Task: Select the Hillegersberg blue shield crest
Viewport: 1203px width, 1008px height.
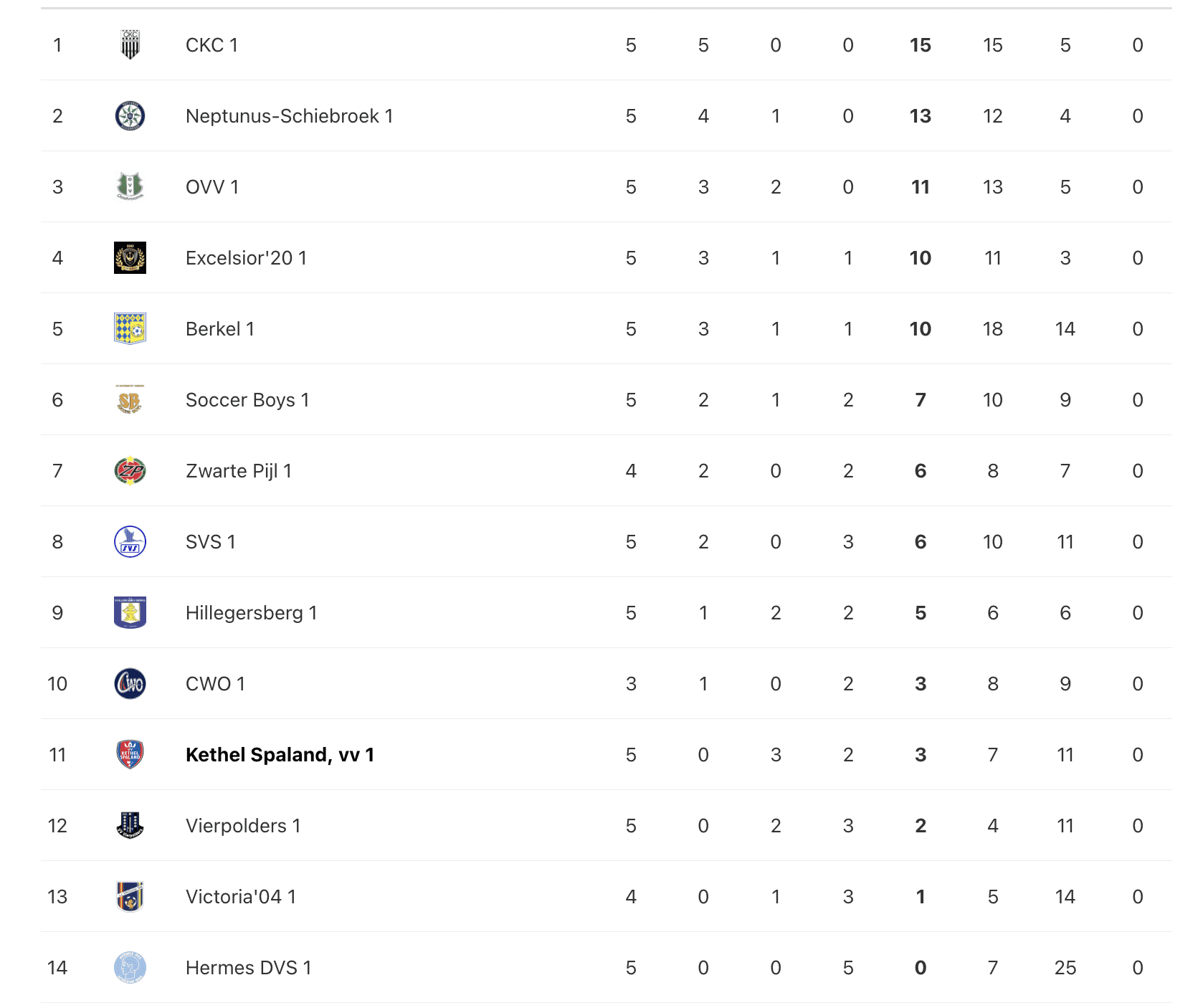Action: click(x=130, y=613)
